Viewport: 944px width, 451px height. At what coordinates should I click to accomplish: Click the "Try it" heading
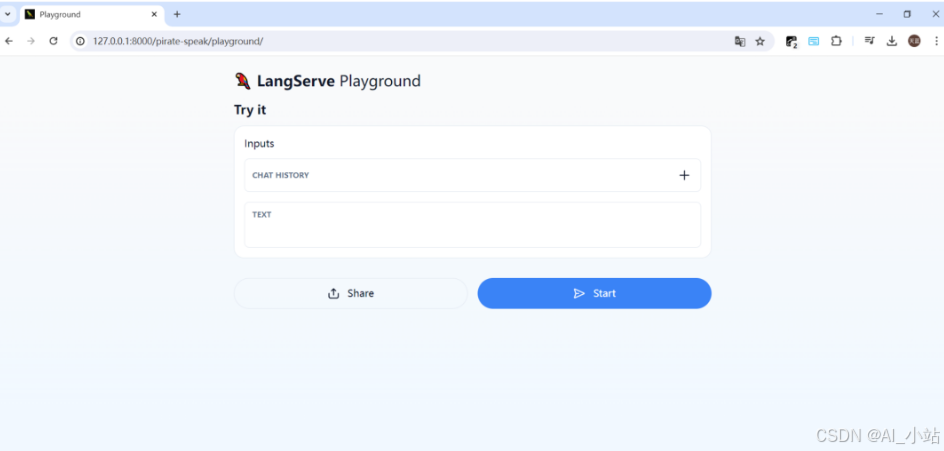point(250,110)
